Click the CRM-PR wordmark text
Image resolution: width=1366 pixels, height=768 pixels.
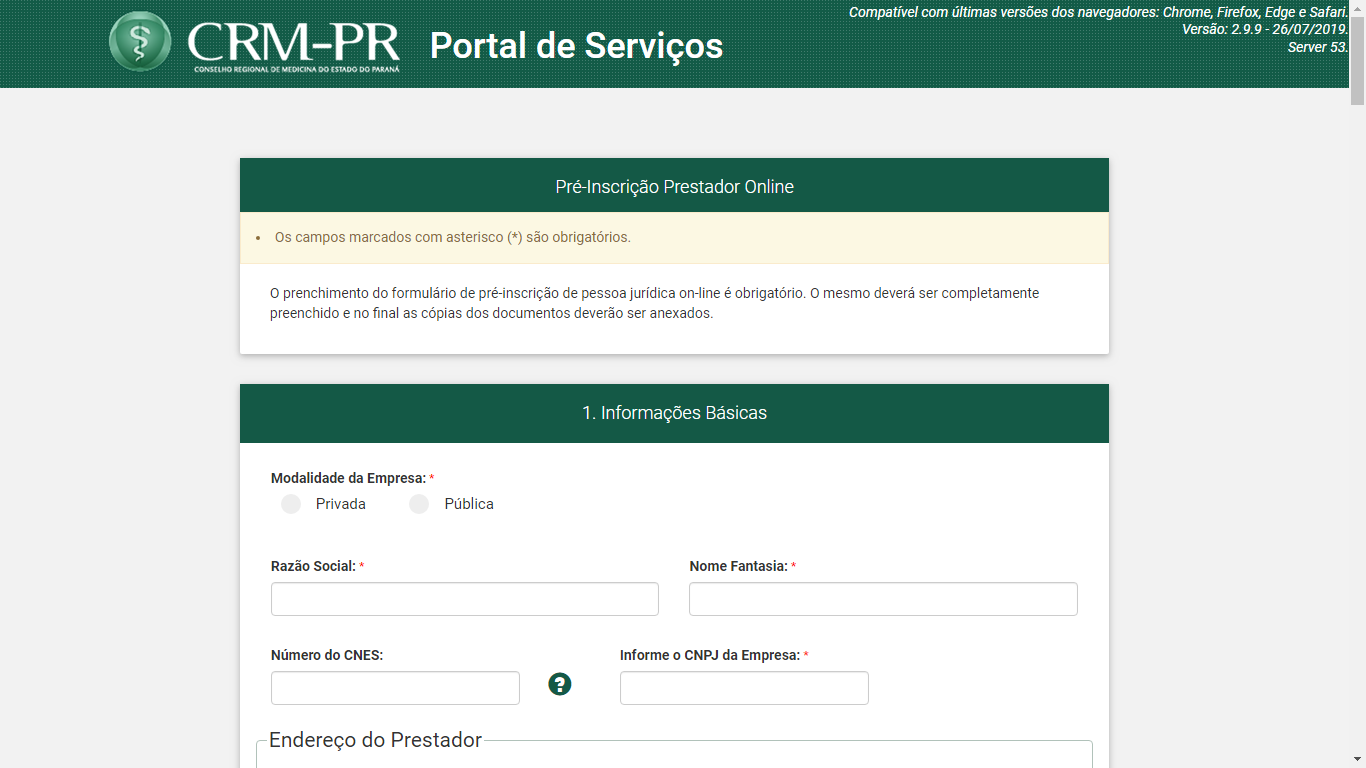point(293,42)
